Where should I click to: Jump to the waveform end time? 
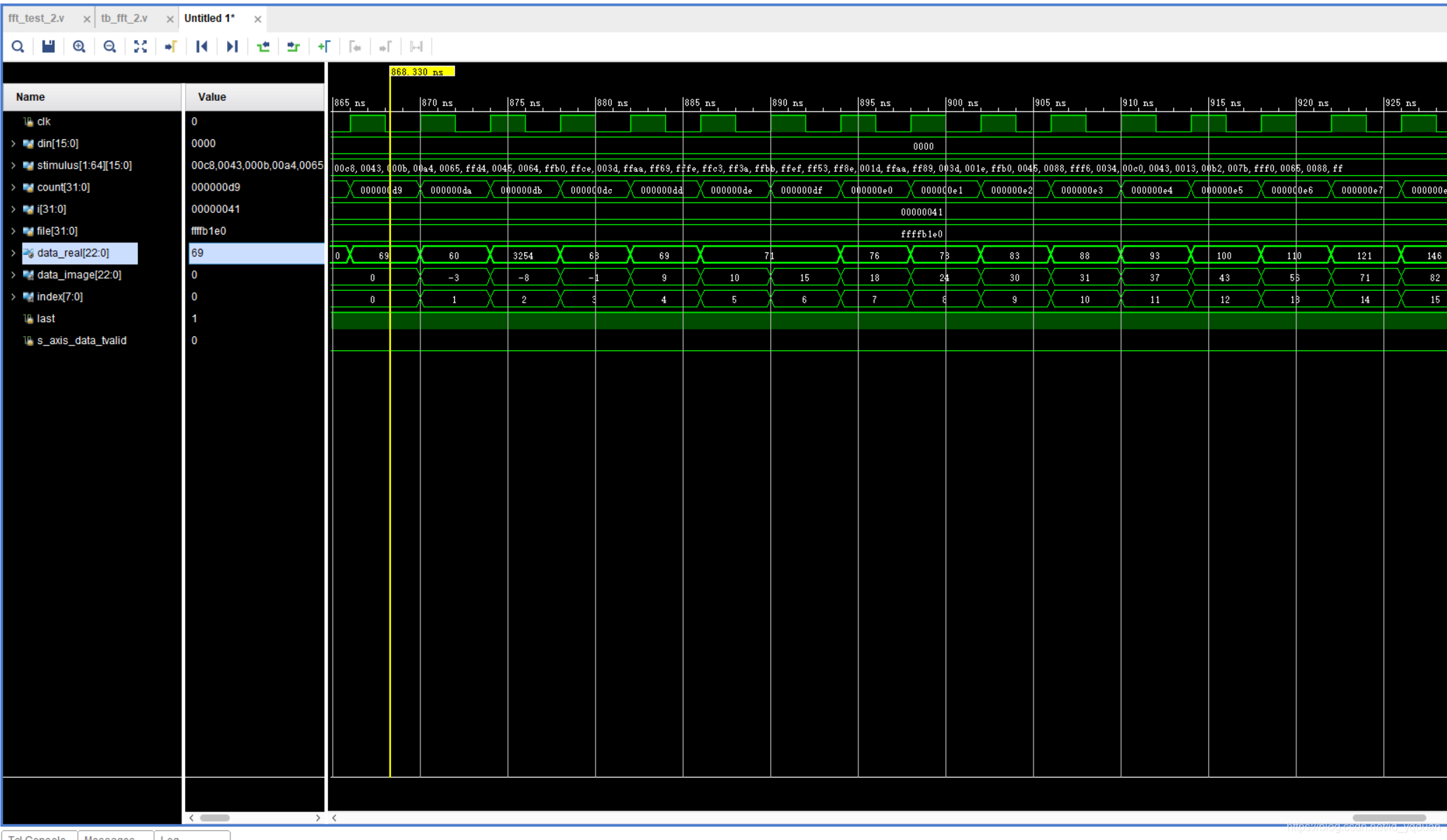tap(232, 47)
